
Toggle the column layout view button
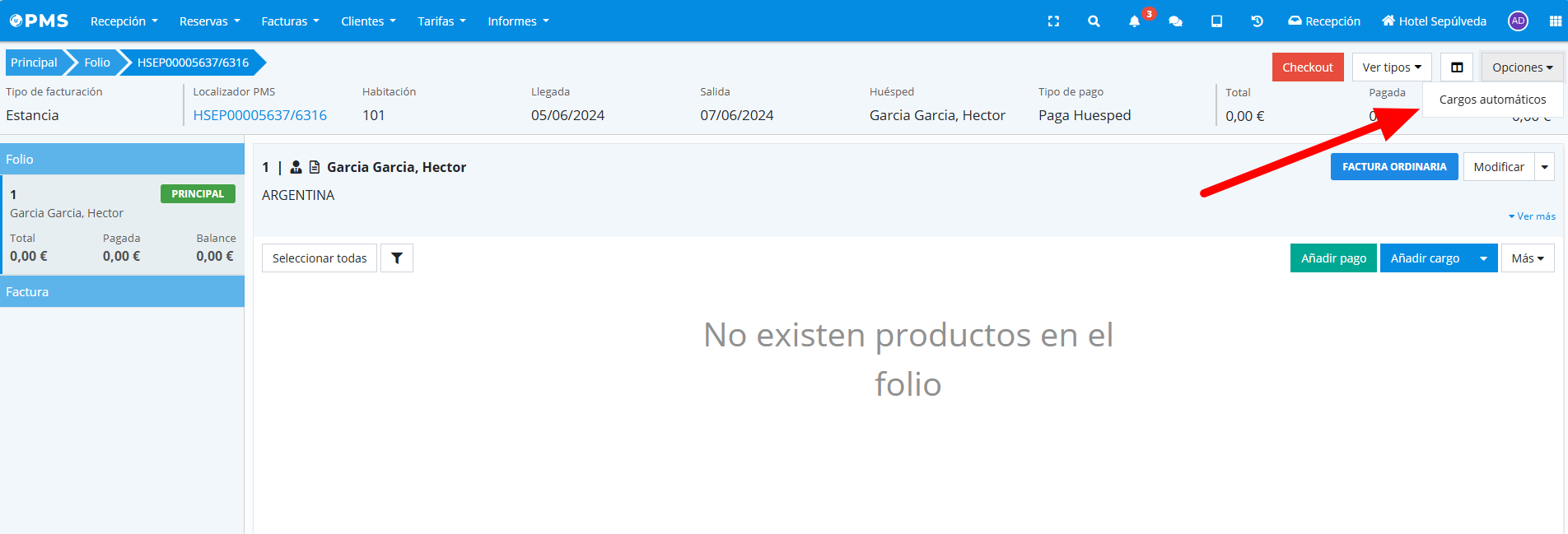pos(1457,67)
